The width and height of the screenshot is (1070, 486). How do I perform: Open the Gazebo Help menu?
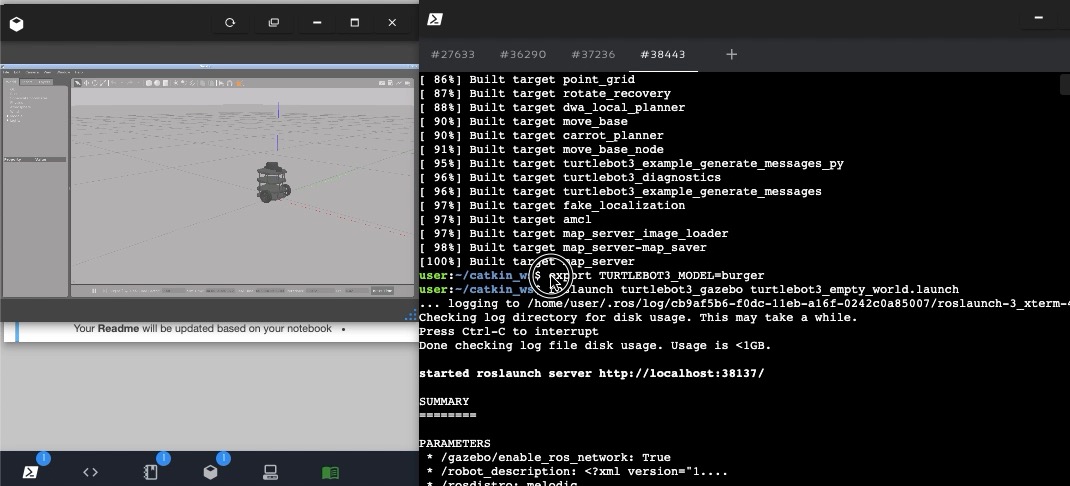[78, 72]
